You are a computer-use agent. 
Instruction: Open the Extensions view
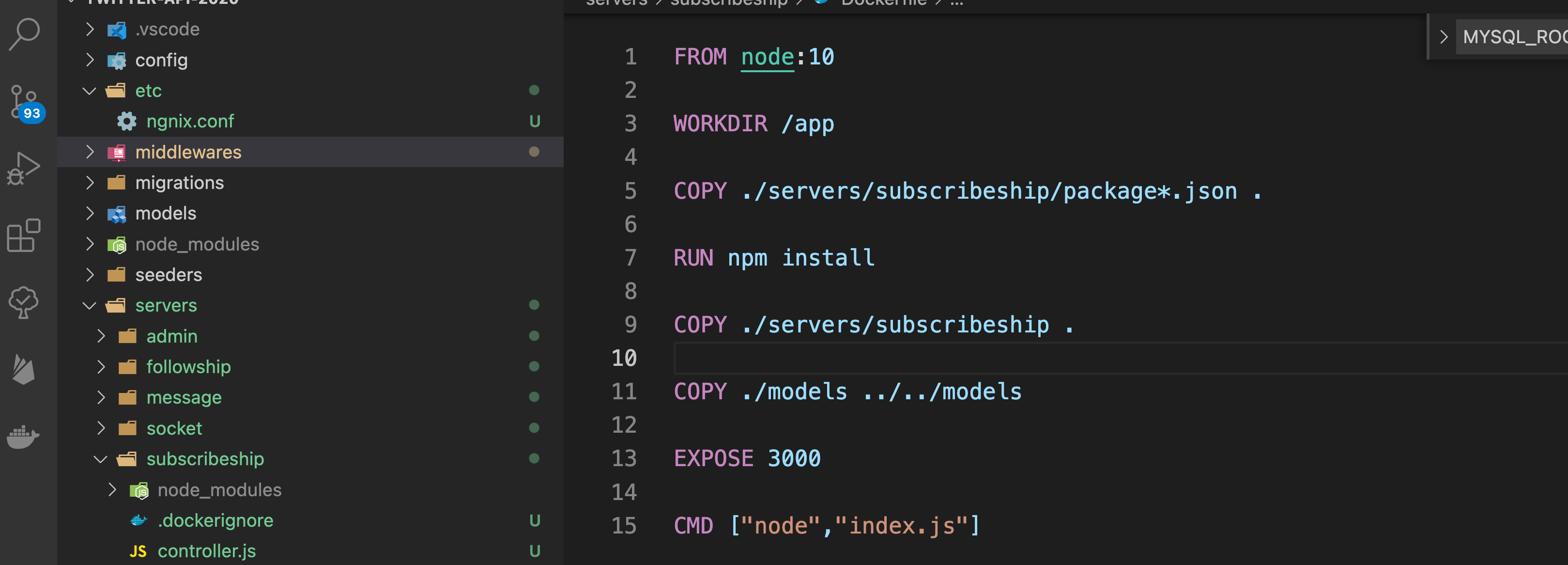24,235
